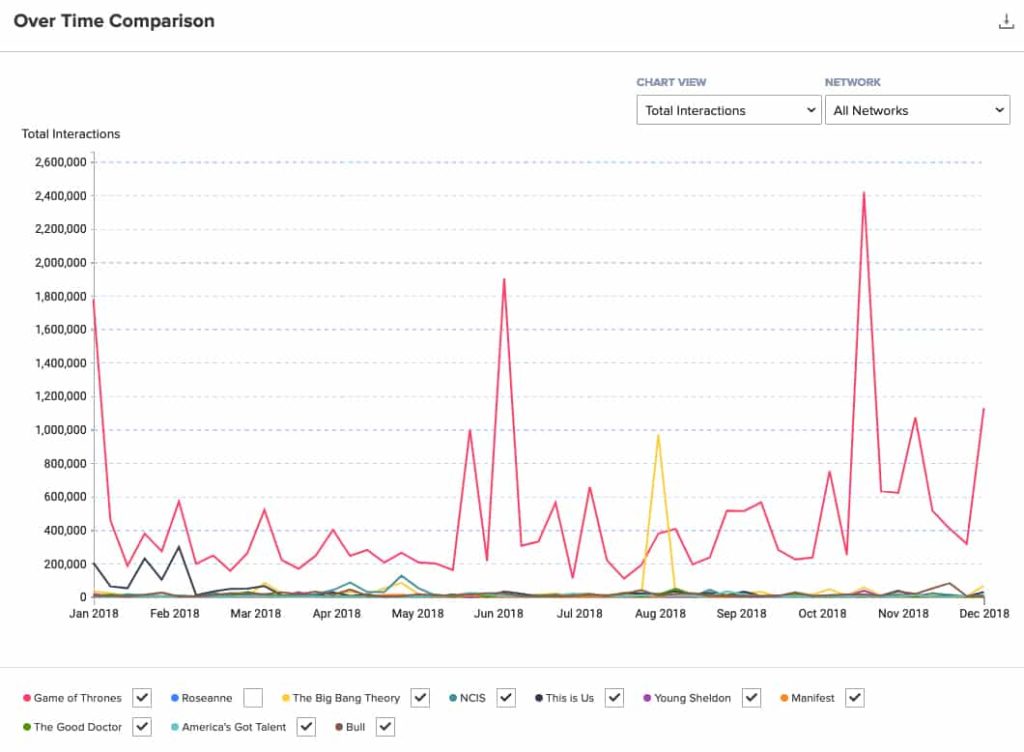Click the Big Bang Theory yellow legend dot
The height and width of the screenshot is (752, 1024).
[285, 698]
